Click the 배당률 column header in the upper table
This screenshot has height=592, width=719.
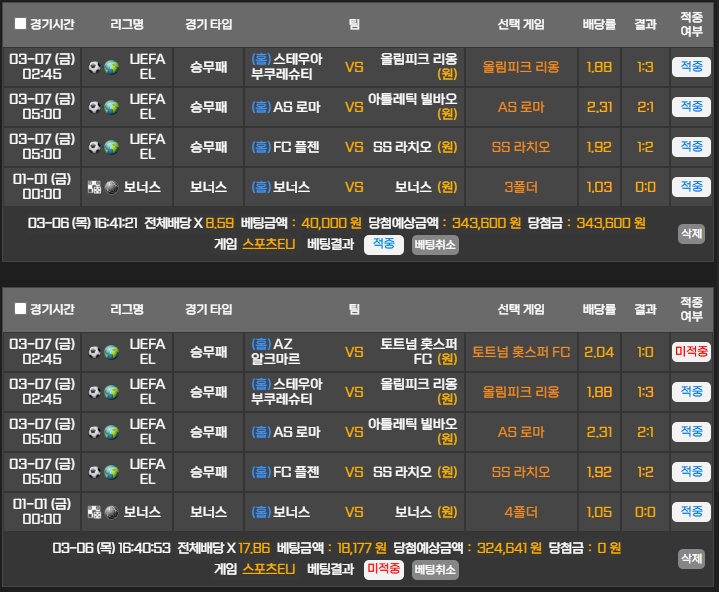[x=599, y=24]
